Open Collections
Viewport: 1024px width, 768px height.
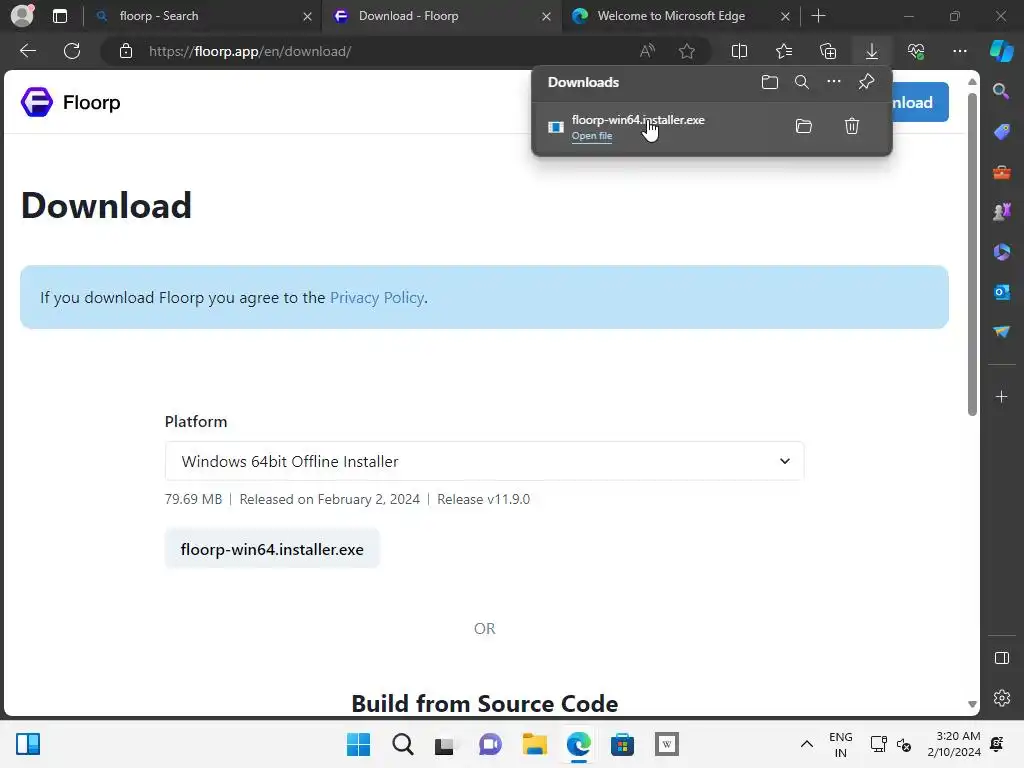point(827,51)
